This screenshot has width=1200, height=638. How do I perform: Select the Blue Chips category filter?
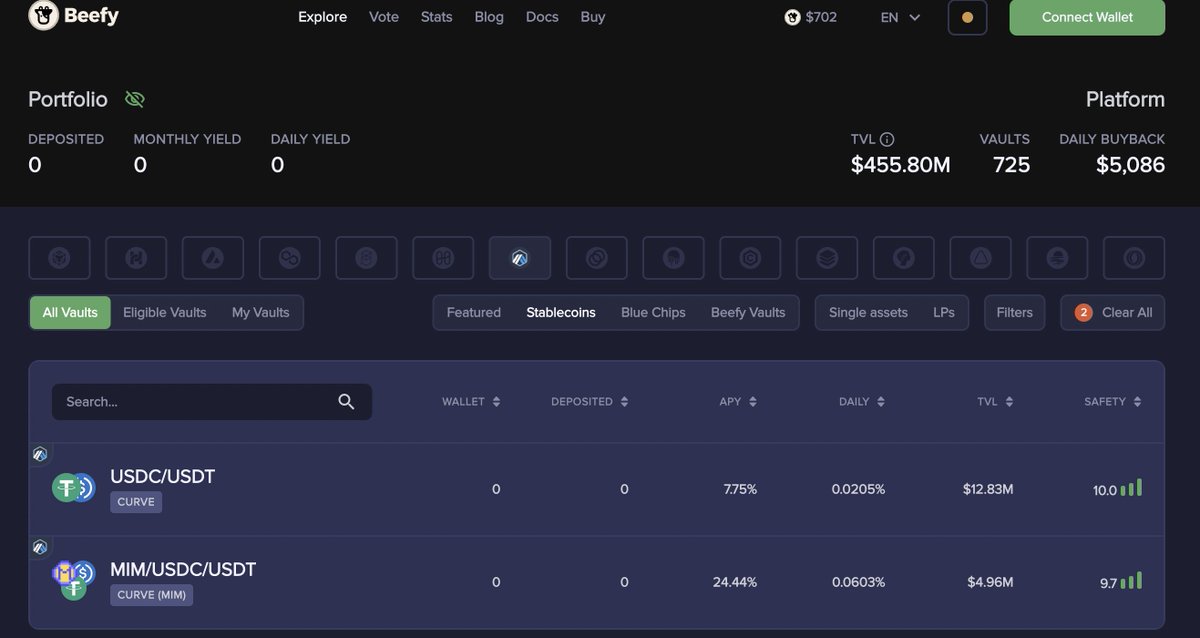coord(653,312)
